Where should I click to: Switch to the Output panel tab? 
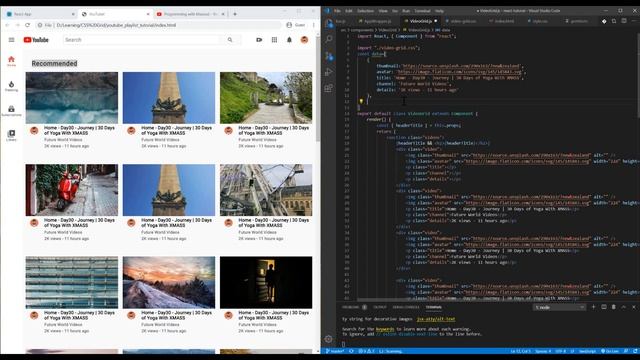tap(380, 307)
